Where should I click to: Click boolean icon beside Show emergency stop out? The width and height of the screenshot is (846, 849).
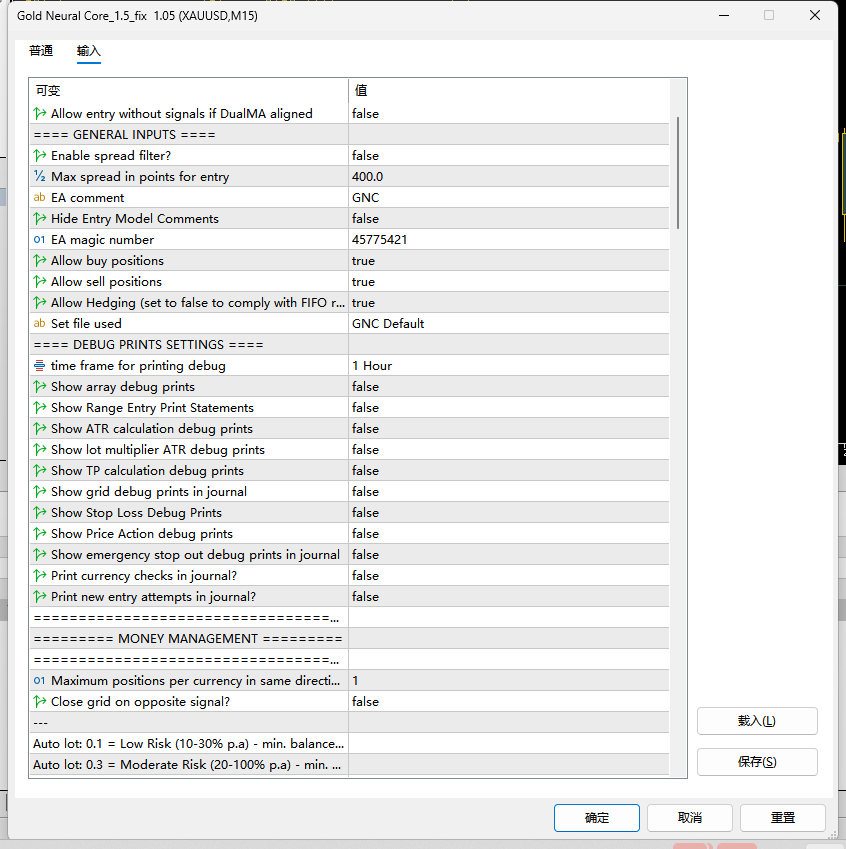(x=40, y=555)
